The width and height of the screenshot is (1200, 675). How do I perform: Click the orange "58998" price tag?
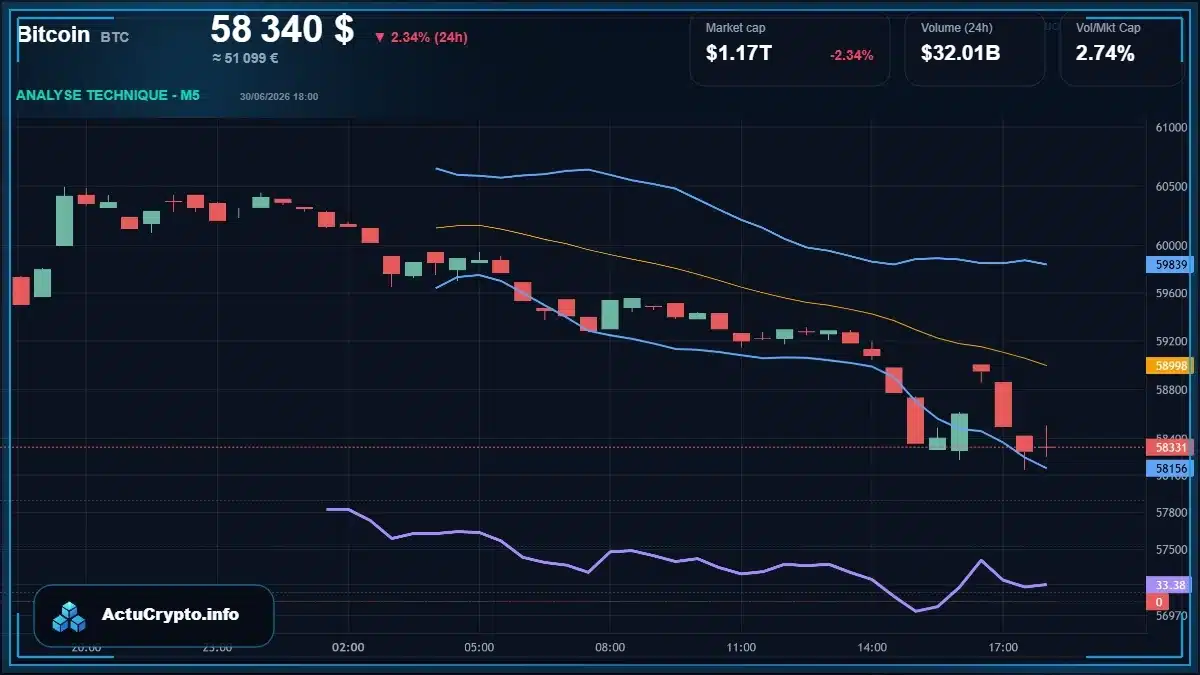1170,366
